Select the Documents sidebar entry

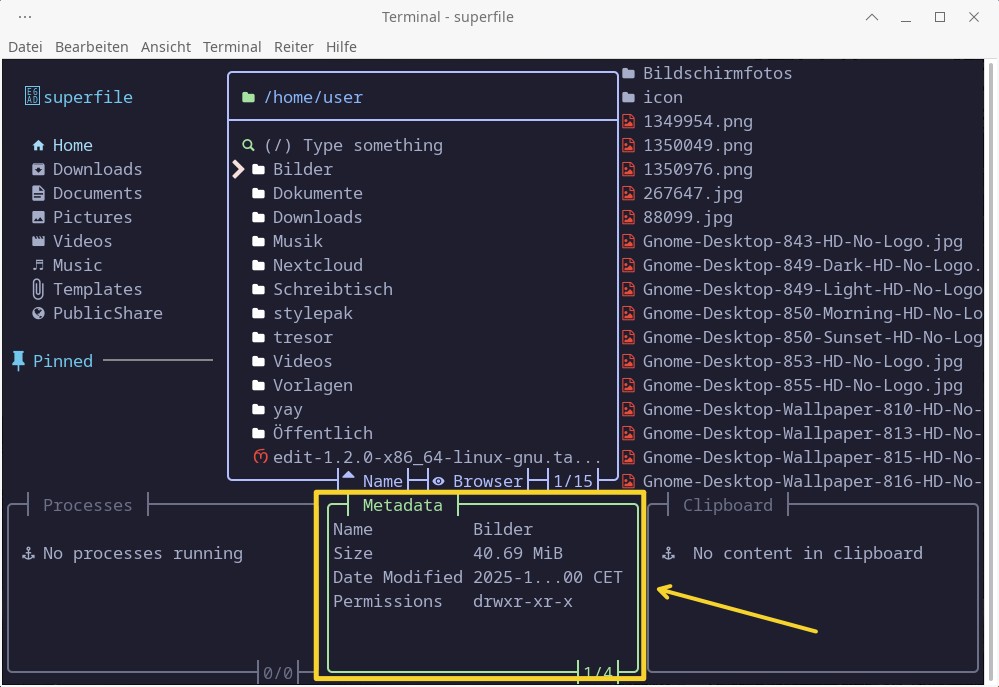(x=97, y=193)
